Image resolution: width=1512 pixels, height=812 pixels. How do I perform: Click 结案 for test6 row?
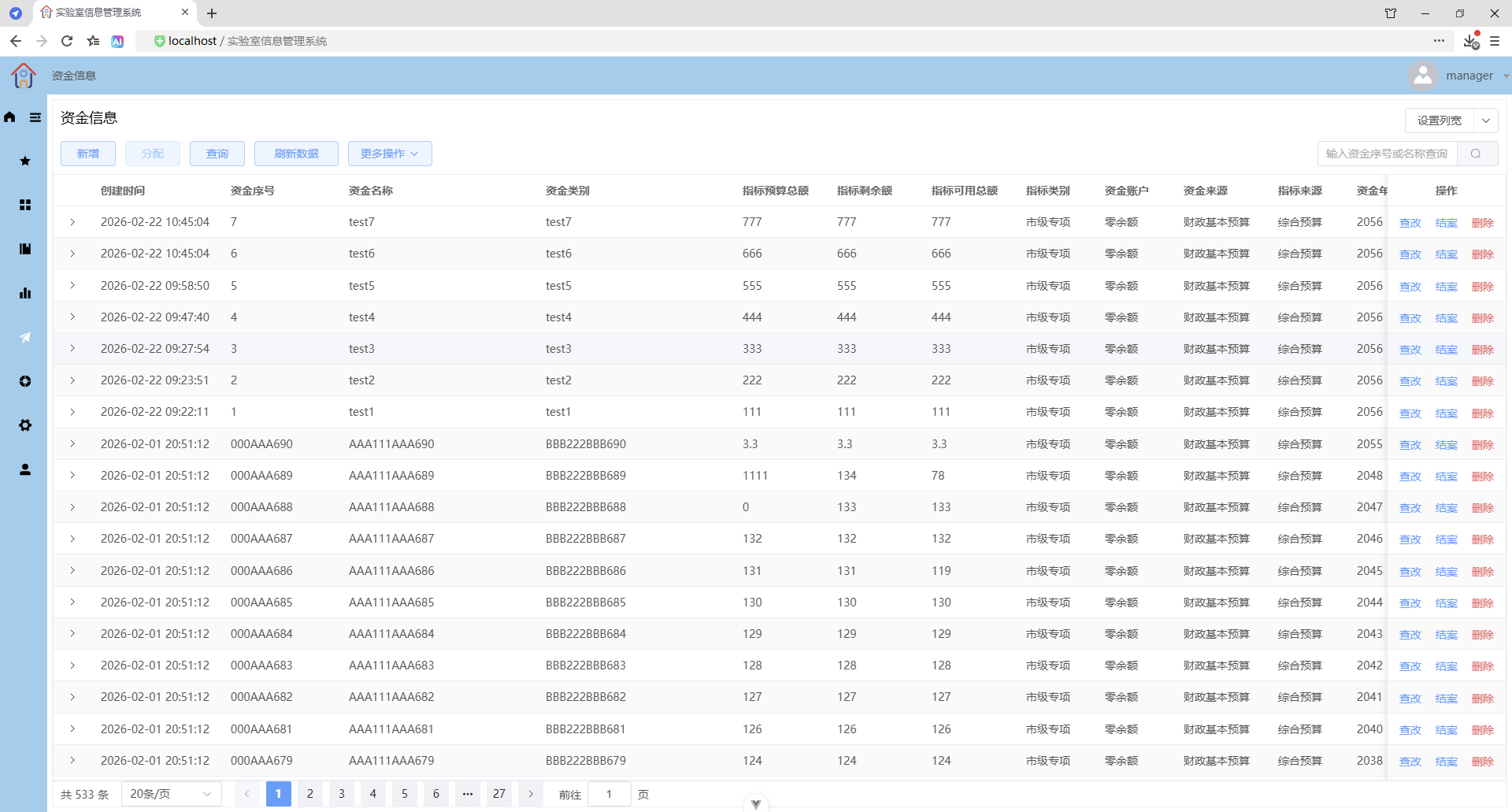[1446, 254]
